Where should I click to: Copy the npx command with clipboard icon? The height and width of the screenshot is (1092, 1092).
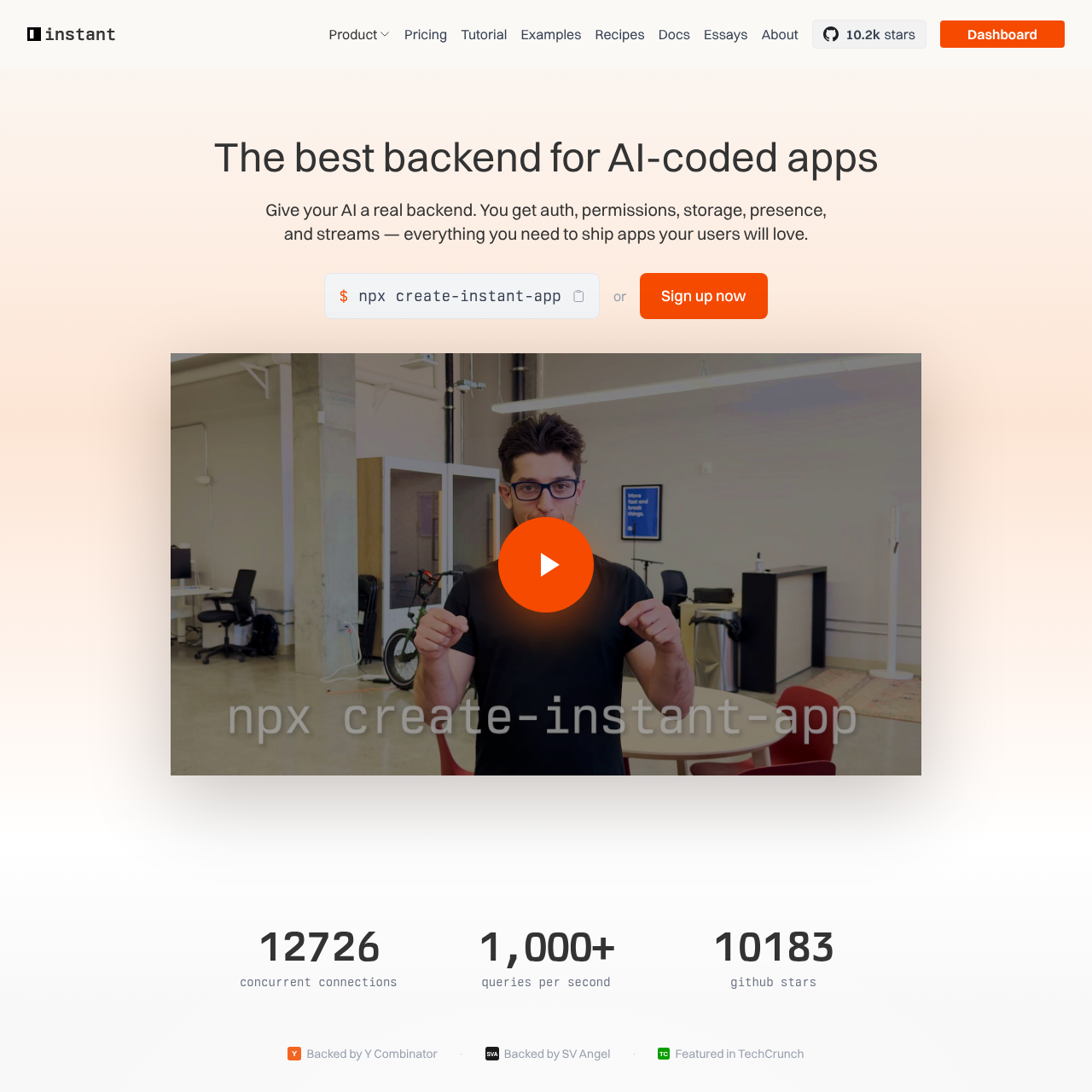(578, 296)
